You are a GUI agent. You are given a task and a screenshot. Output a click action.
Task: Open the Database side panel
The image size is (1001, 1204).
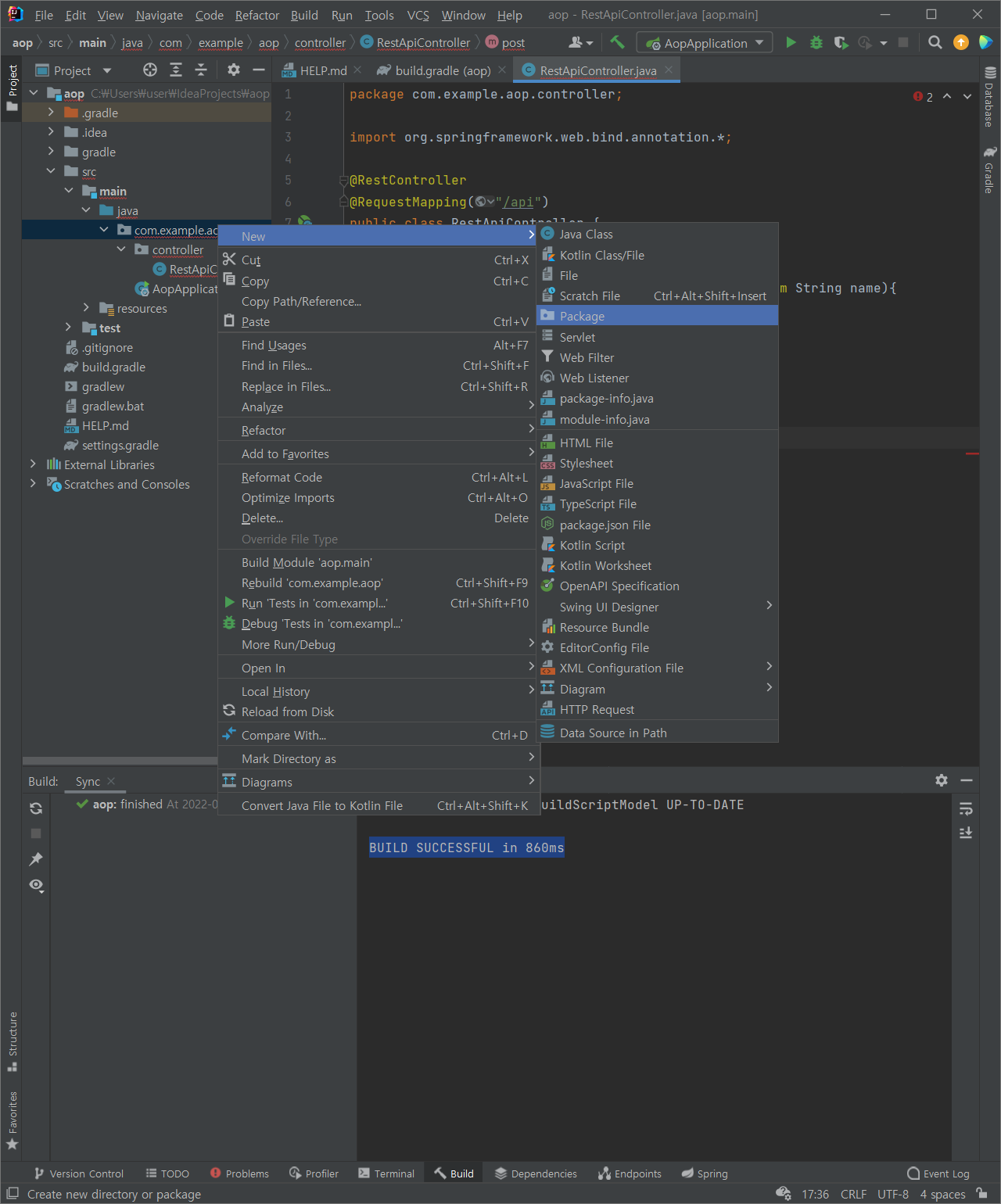pyautogui.click(x=990, y=97)
